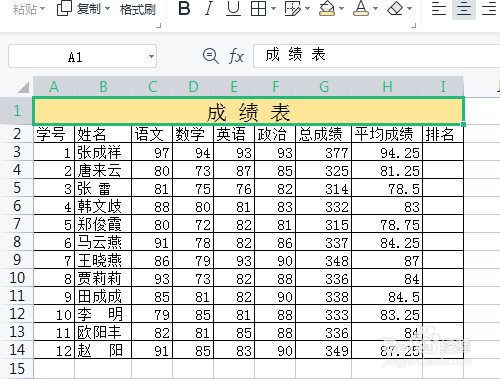Click header cell 英语
Viewport: 500px width, 379px height.
pyautogui.click(x=234, y=134)
